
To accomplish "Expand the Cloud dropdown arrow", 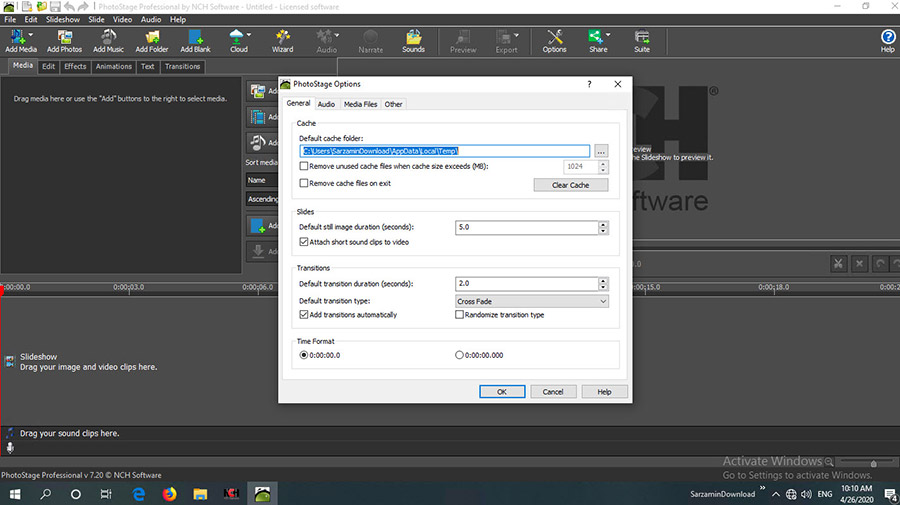I will (249, 35).
